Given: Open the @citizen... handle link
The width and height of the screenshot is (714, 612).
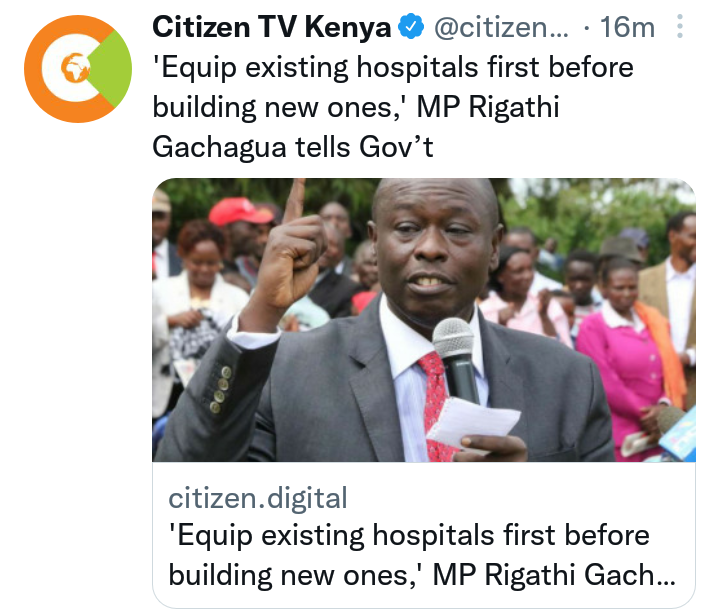Looking at the screenshot, I should click(501, 27).
